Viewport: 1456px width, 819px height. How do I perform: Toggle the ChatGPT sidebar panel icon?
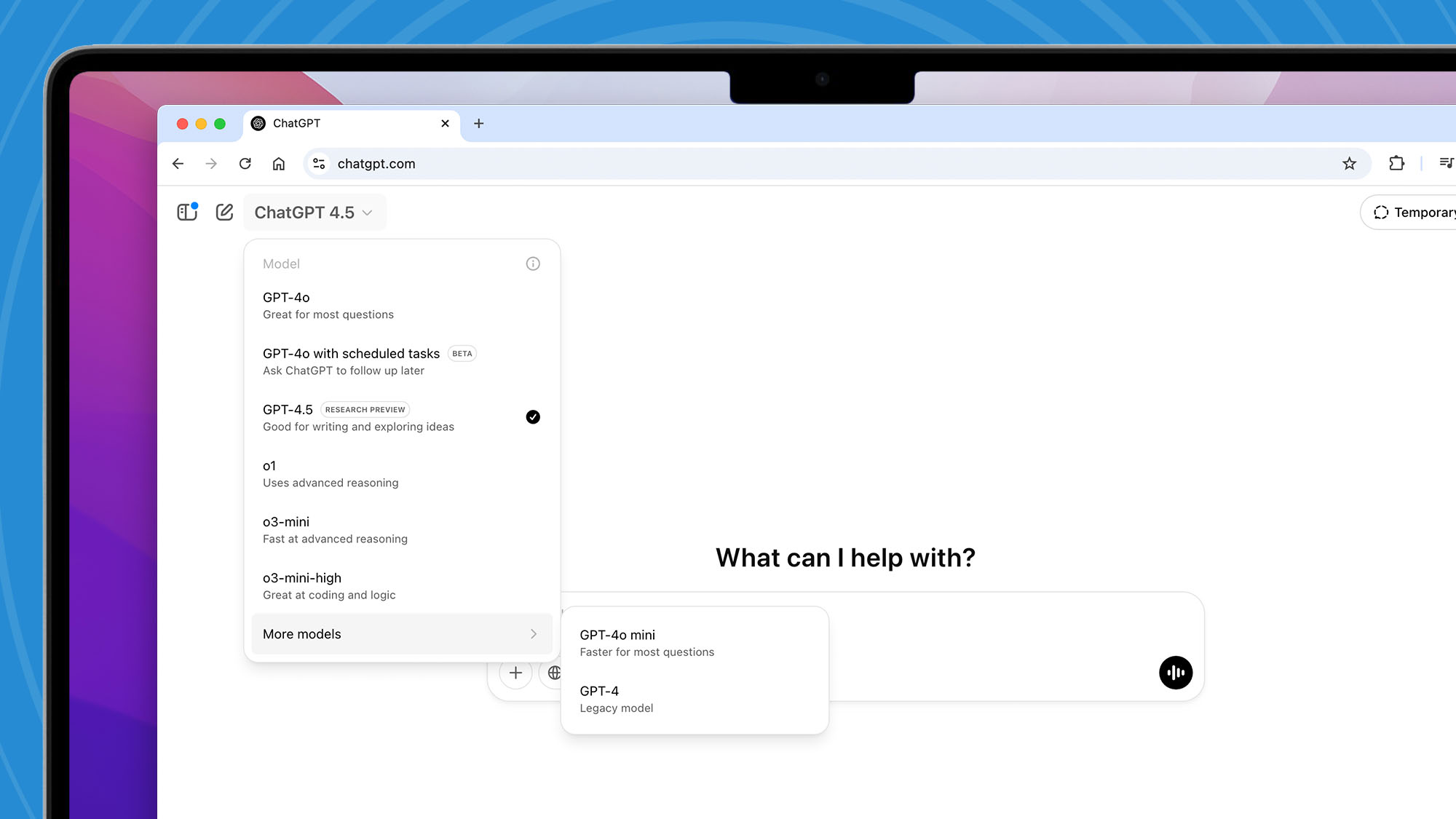[x=187, y=212]
